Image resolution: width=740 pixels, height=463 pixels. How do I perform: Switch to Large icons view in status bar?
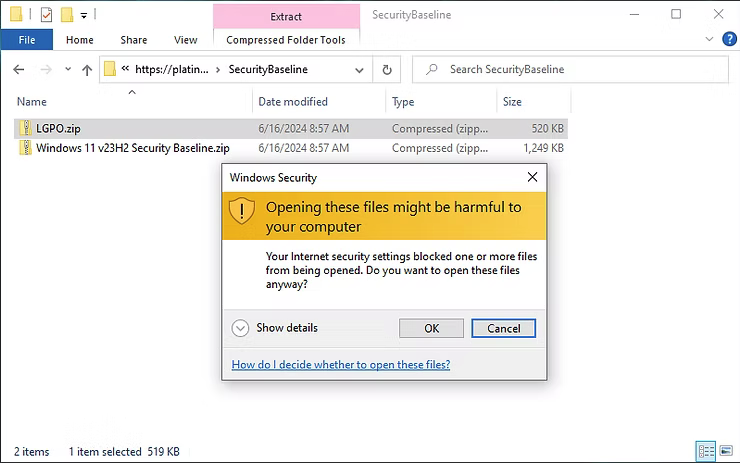coord(726,451)
